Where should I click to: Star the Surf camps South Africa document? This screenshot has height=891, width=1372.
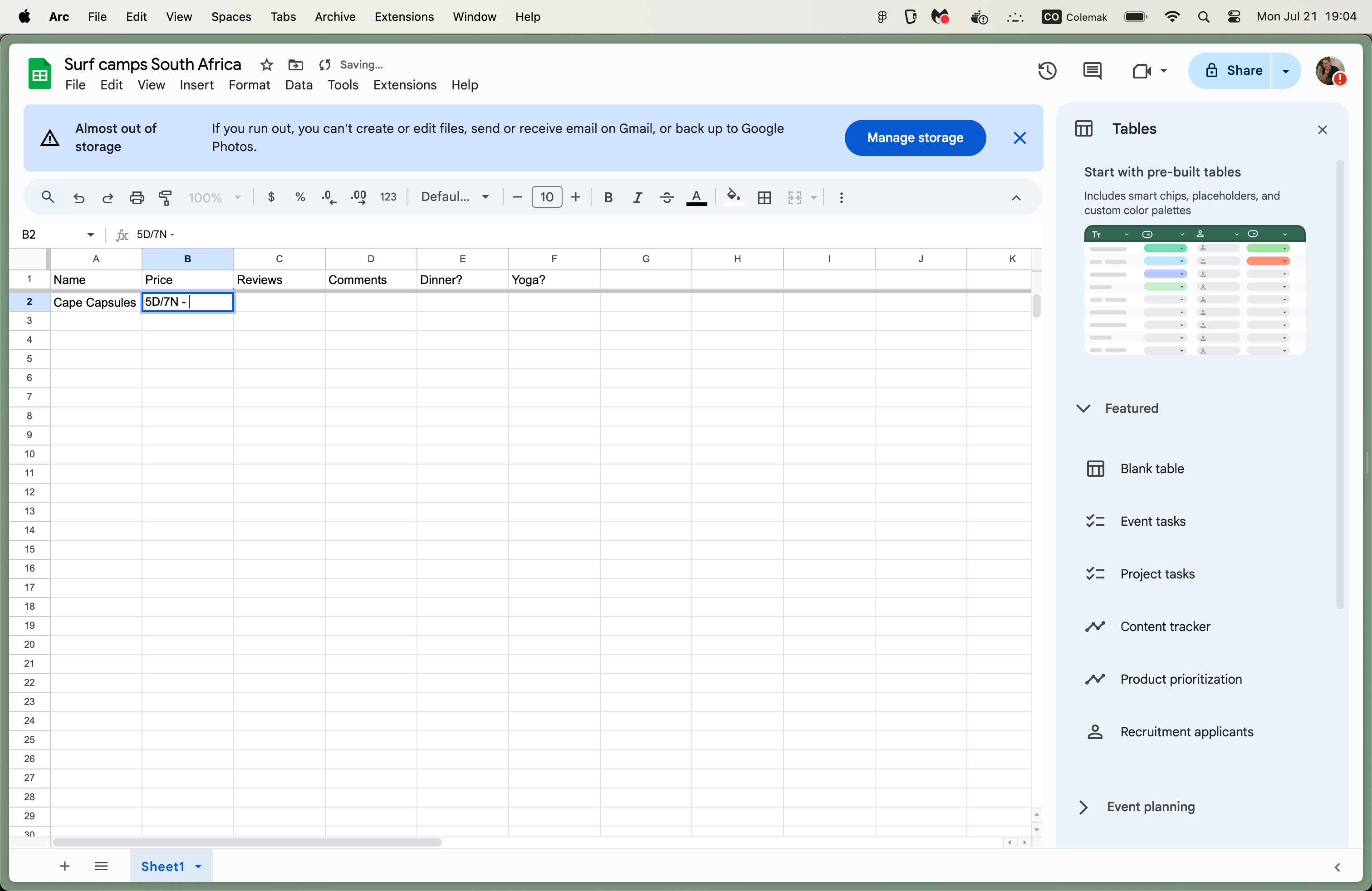point(266,64)
